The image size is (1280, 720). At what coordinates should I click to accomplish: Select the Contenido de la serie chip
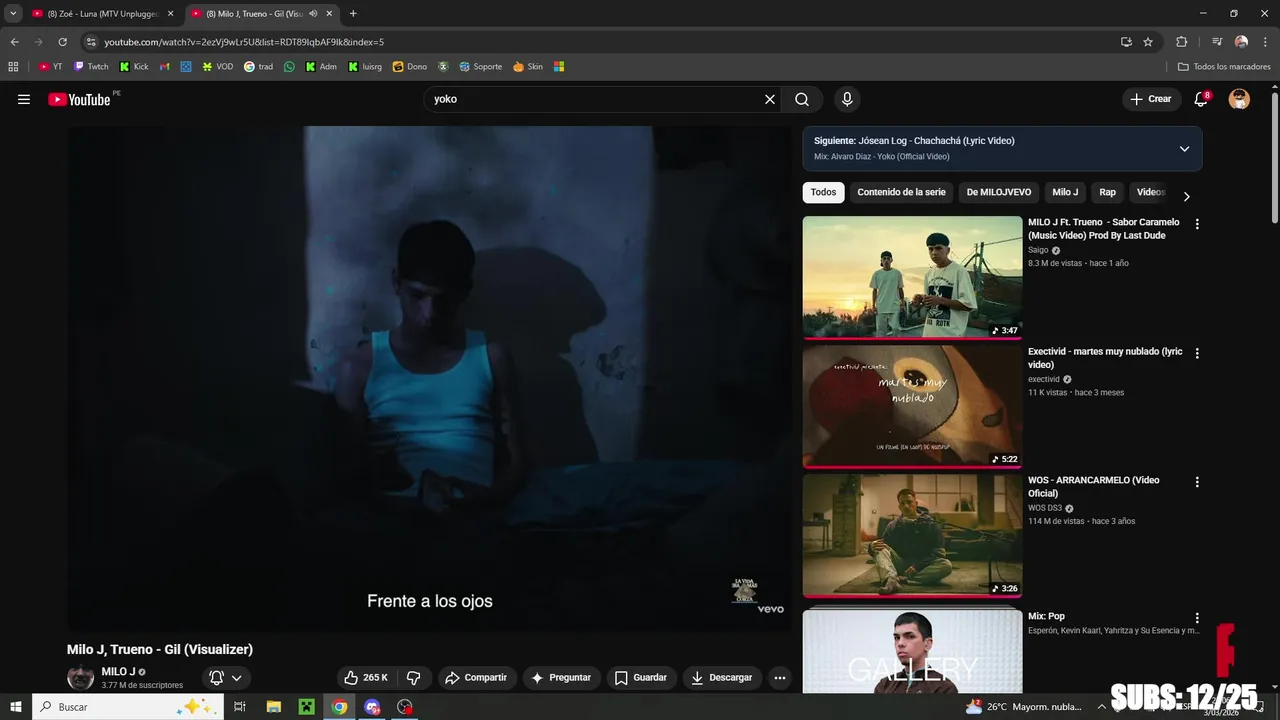901,192
